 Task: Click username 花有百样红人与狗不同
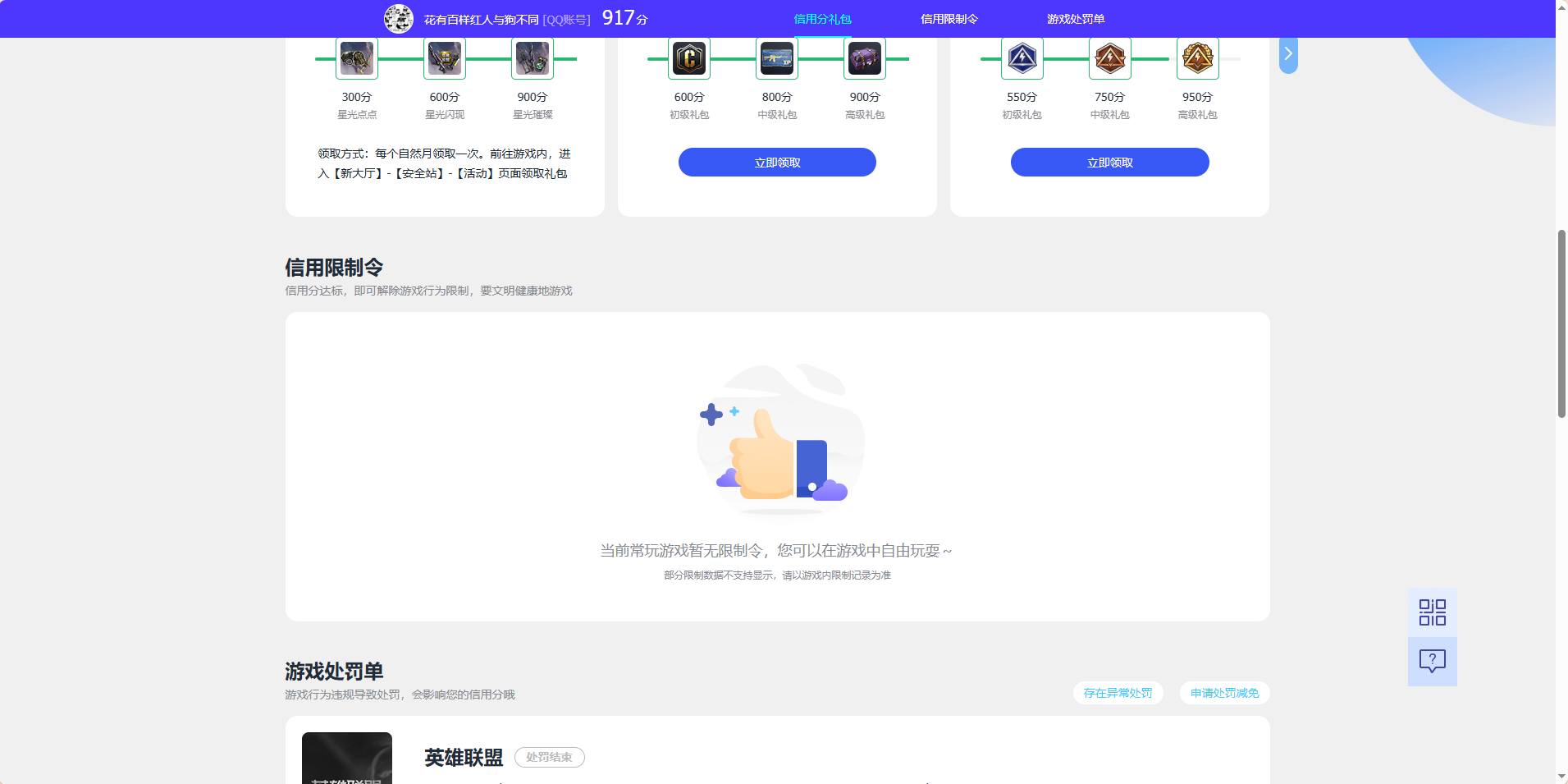click(x=481, y=20)
